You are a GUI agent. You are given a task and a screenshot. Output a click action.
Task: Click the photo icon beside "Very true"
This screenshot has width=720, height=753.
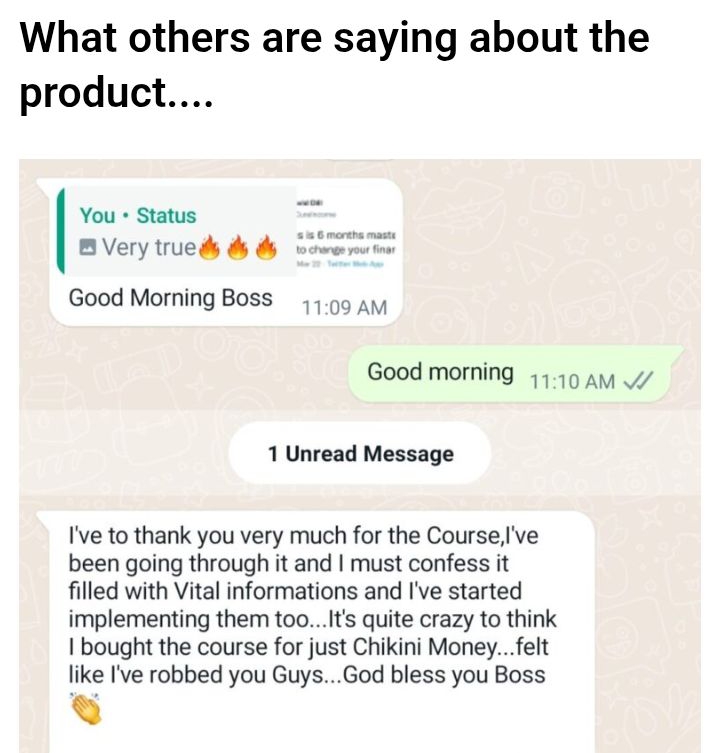coord(87,248)
